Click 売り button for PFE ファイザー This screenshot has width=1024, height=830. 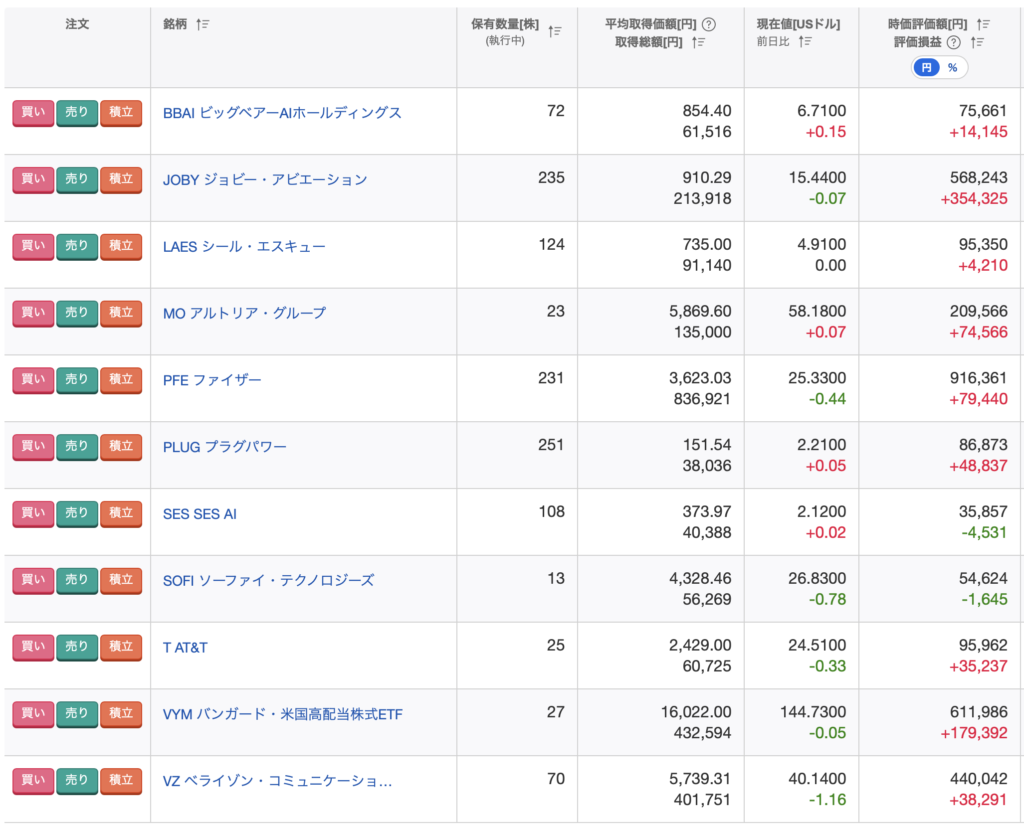pos(77,380)
